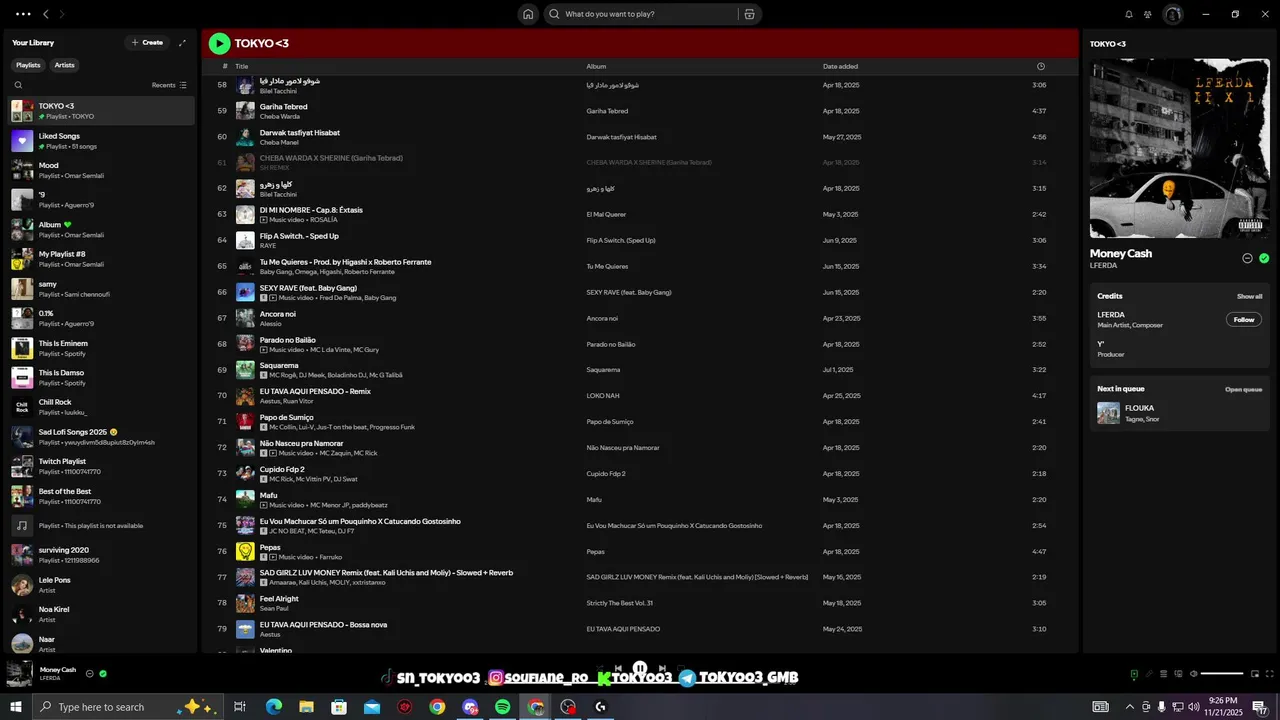1280x720 pixels.
Task: Sort by the # column header
Action: [x=225, y=66]
